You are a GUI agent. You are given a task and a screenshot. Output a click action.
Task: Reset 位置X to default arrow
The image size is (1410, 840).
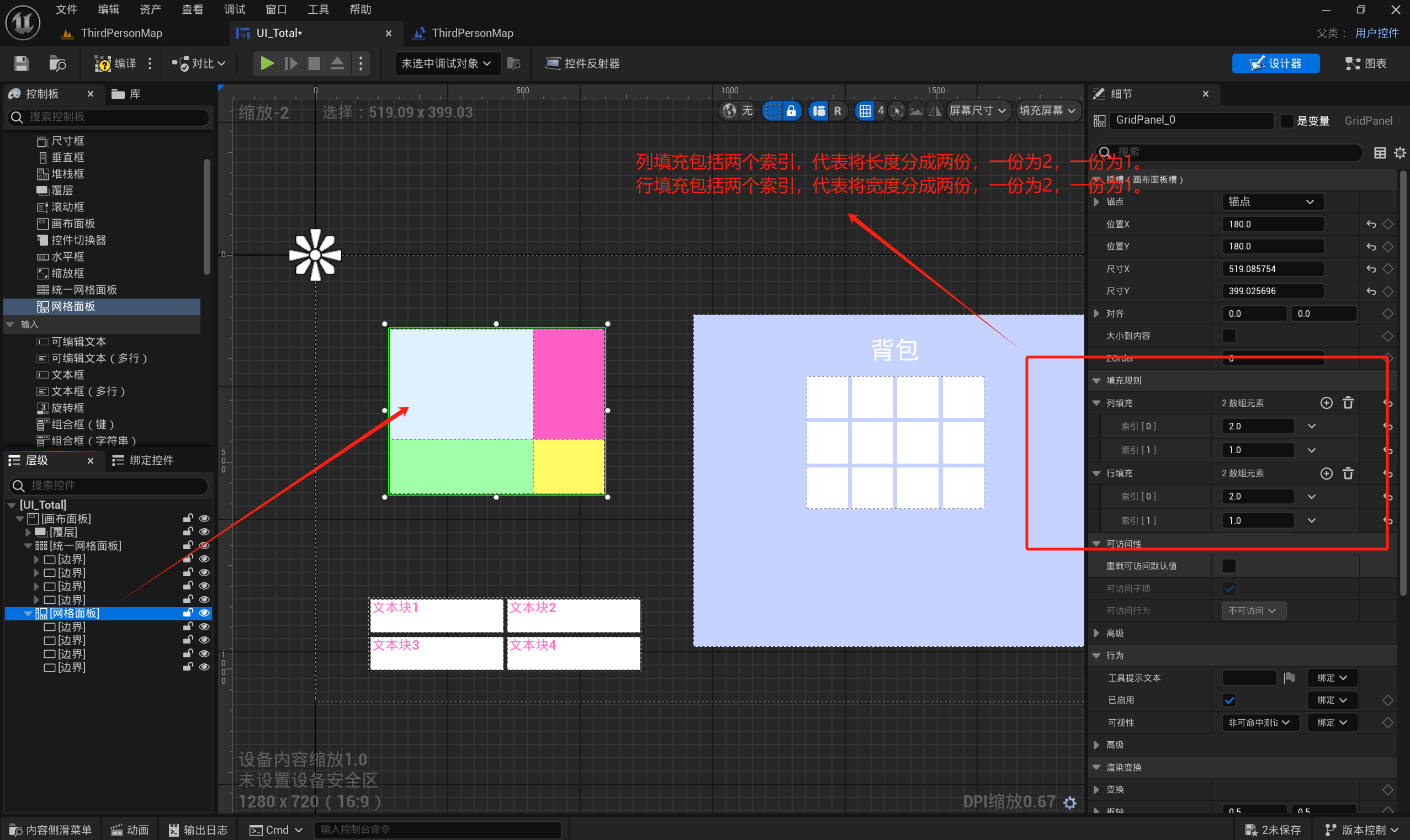1371,224
